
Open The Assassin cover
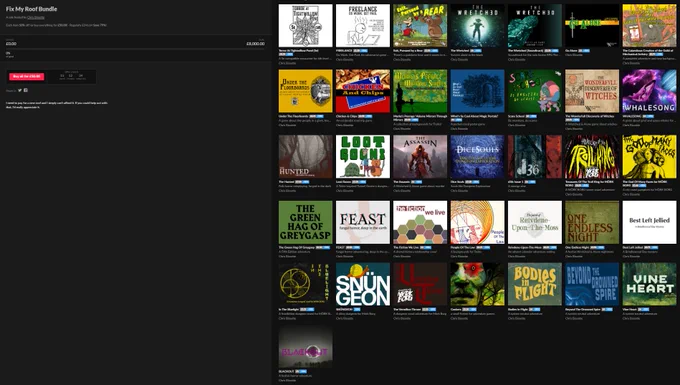point(420,157)
